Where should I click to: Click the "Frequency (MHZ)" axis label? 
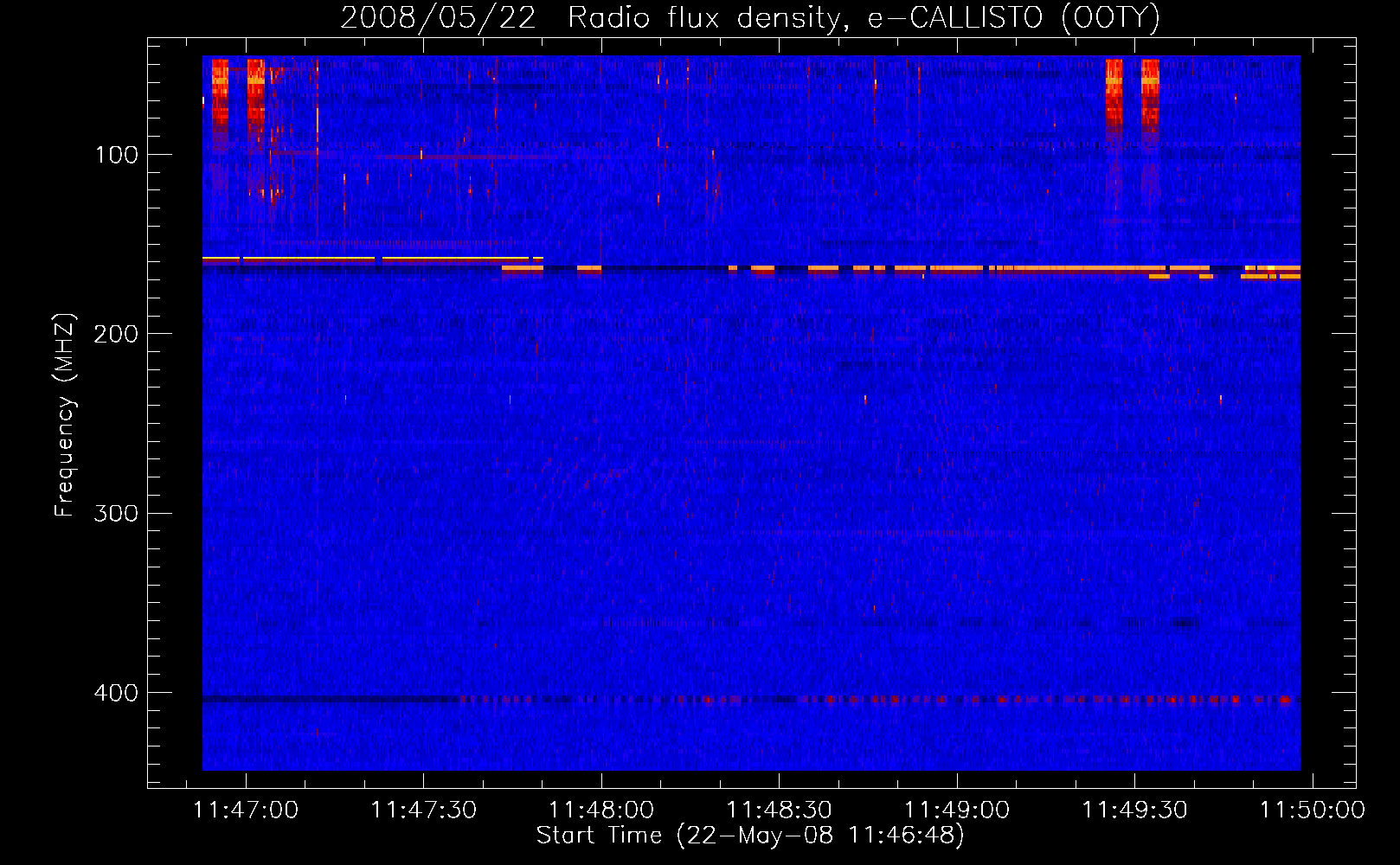tap(65, 415)
